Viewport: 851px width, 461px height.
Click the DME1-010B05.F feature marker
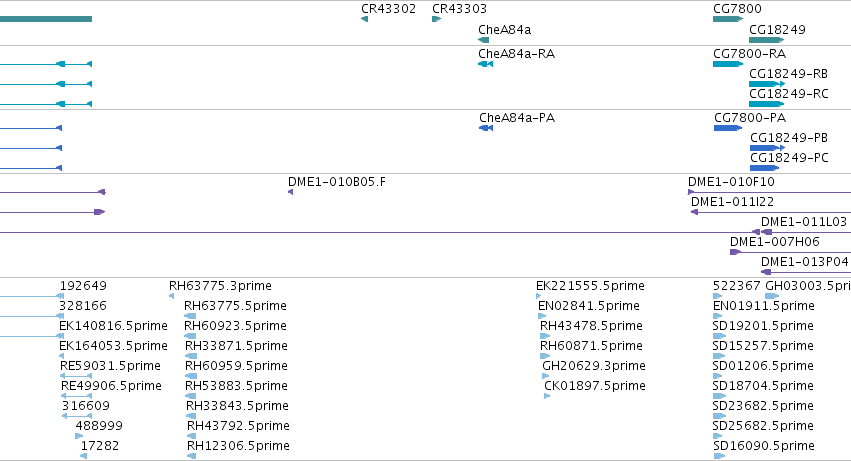290,192
